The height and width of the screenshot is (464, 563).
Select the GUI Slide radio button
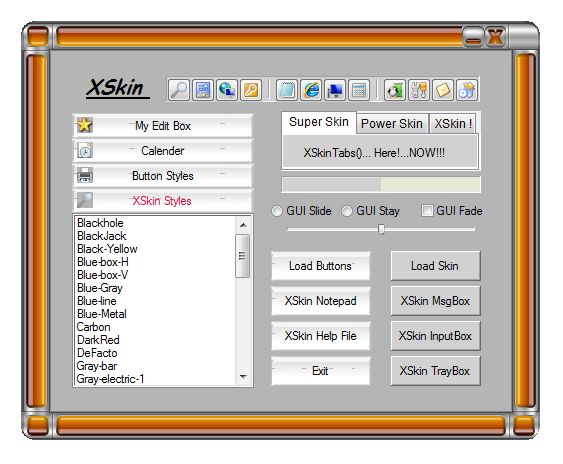point(277,211)
